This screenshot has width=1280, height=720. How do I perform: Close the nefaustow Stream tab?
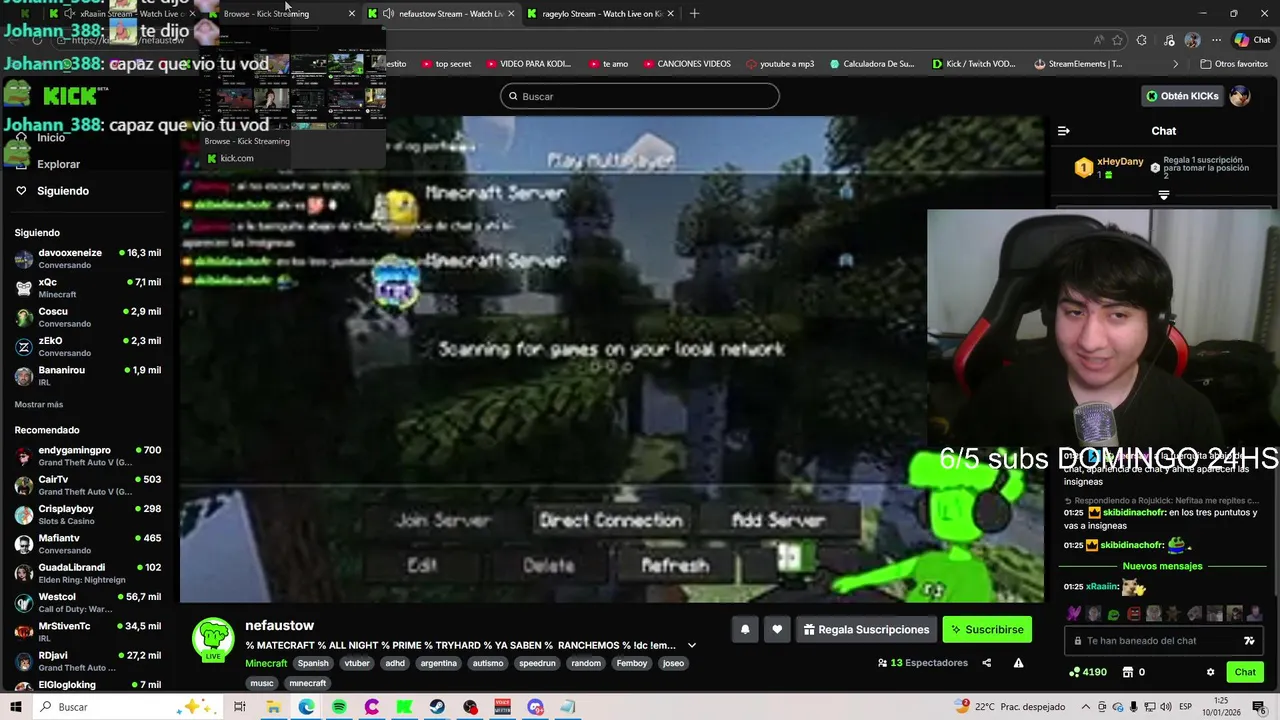click(512, 14)
